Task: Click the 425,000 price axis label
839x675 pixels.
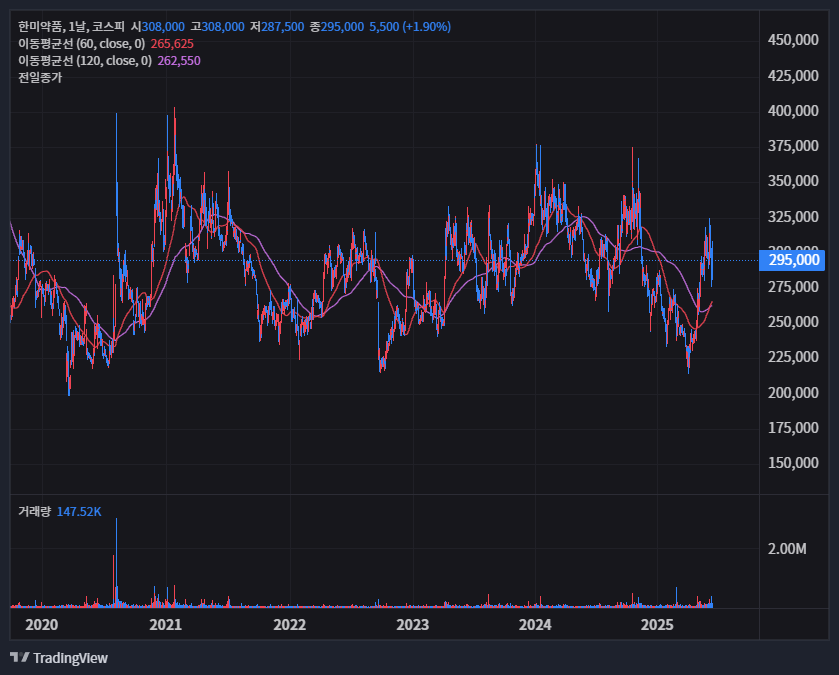Action: 793,76
